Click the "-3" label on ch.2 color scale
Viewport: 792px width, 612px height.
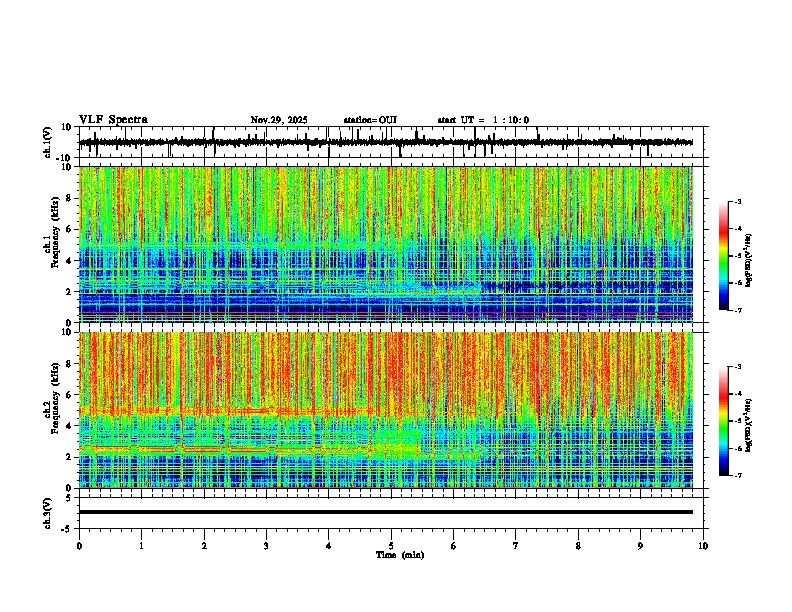pyautogui.click(x=738, y=367)
